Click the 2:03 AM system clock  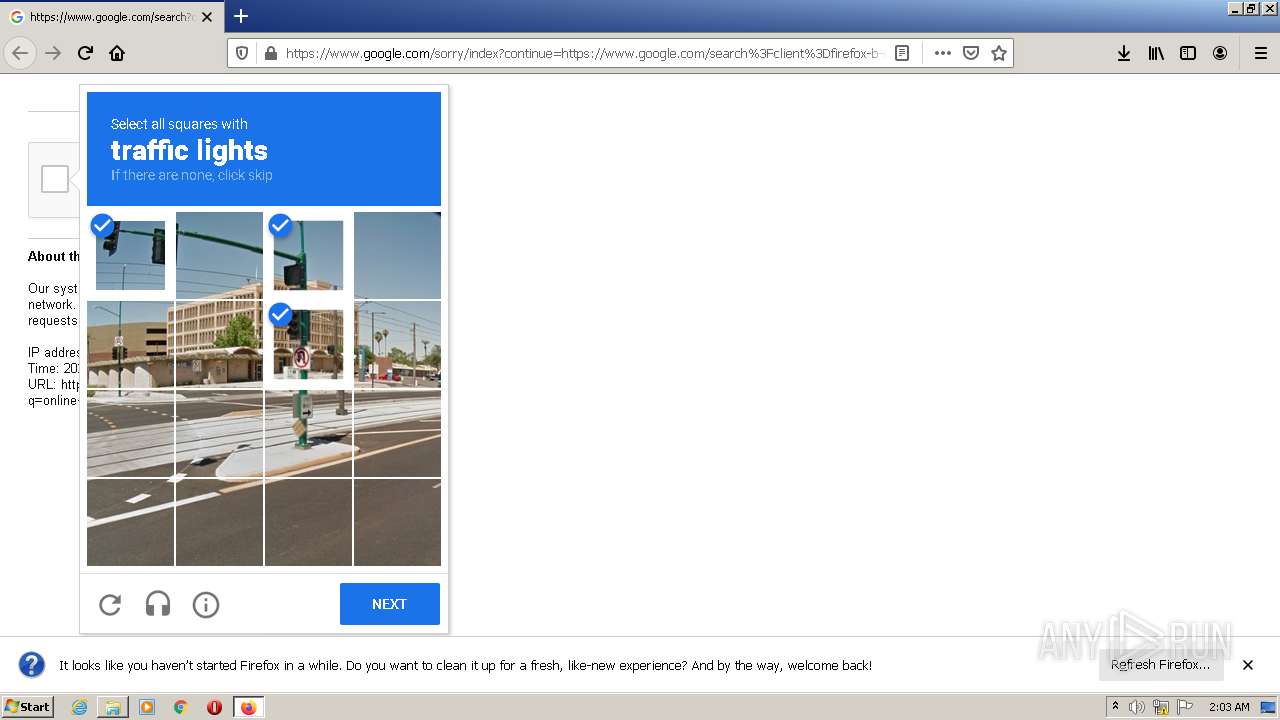click(x=1229, y=707)
